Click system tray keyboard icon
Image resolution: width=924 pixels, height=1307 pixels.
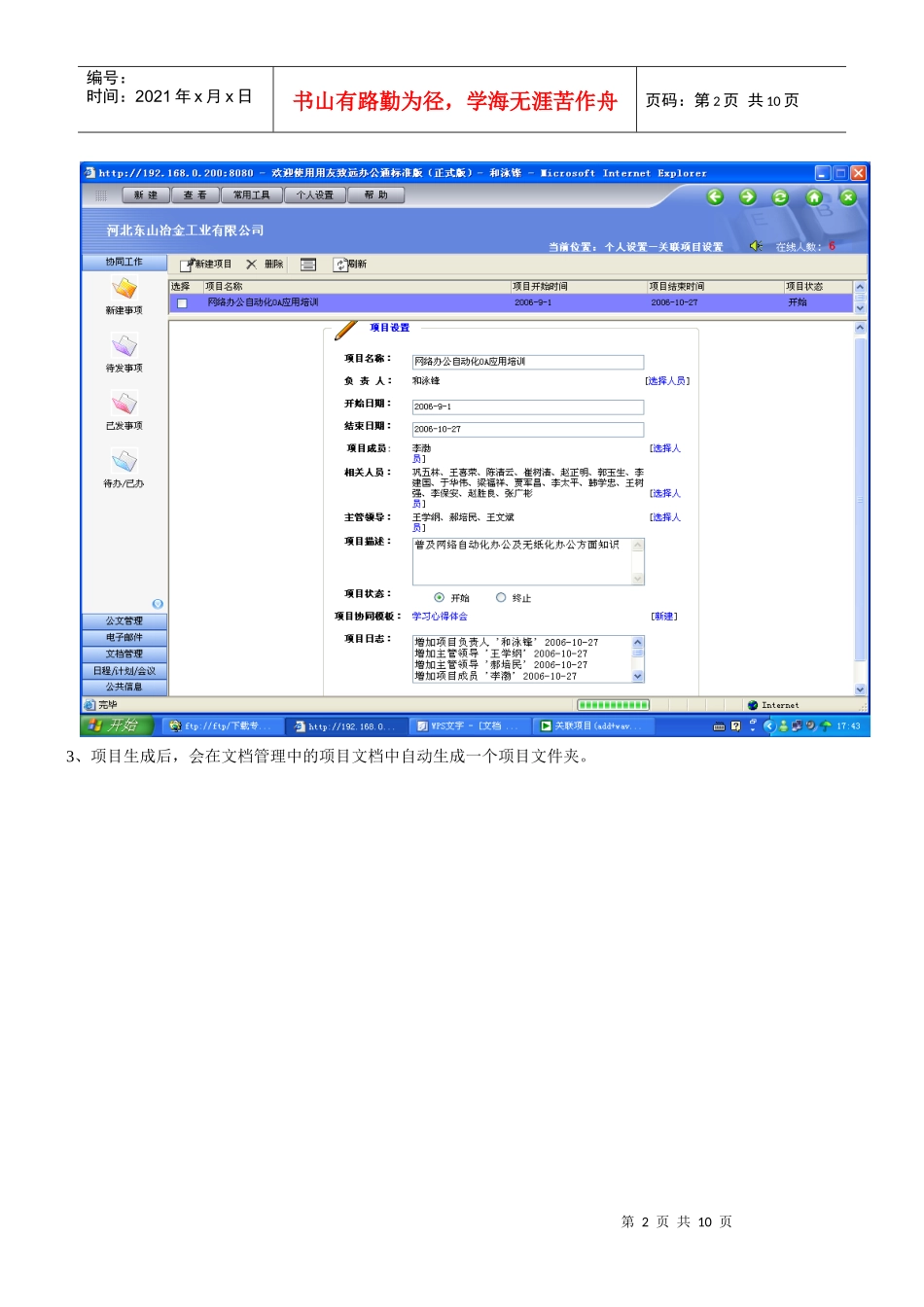point(719,726)
